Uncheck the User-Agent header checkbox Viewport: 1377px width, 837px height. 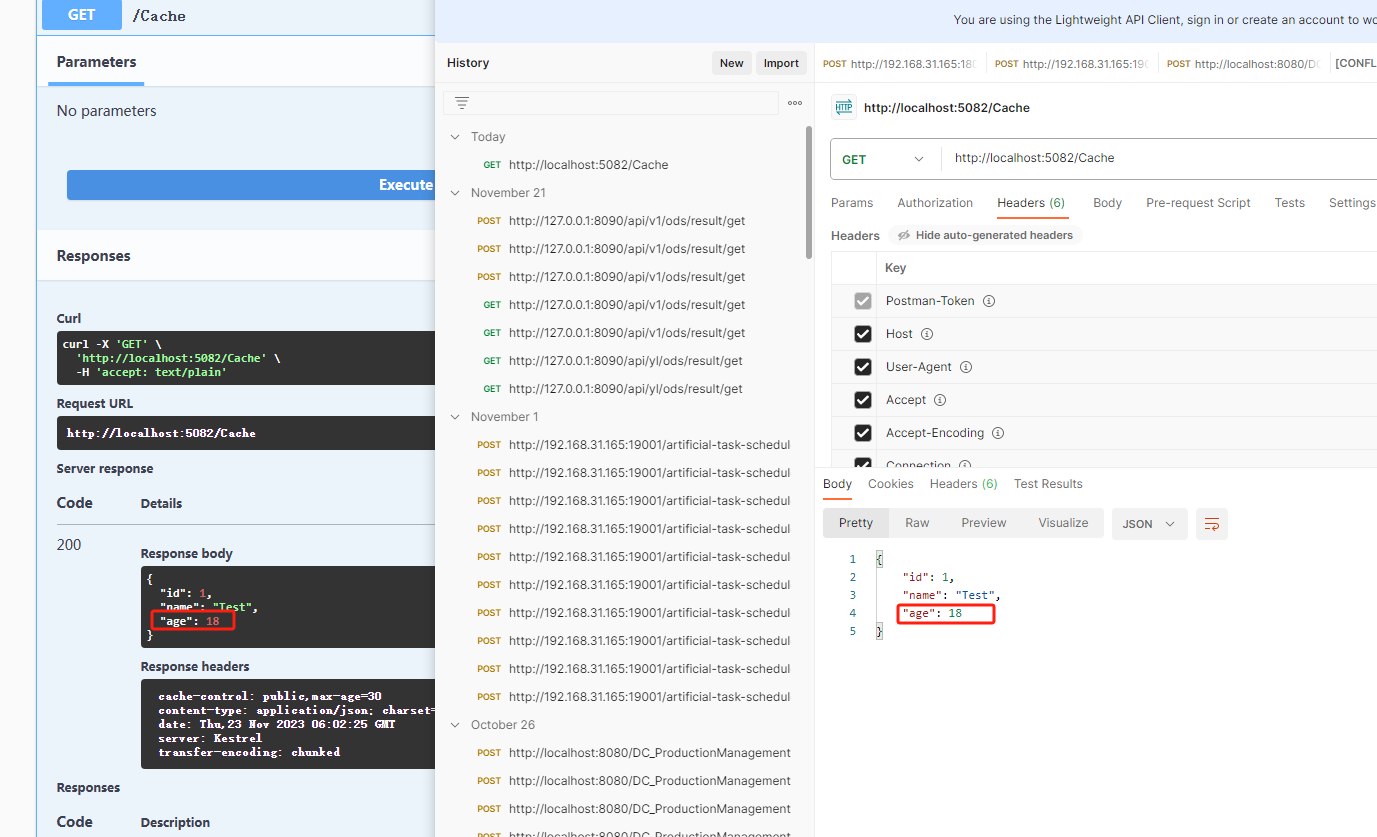tap(863, 367)
